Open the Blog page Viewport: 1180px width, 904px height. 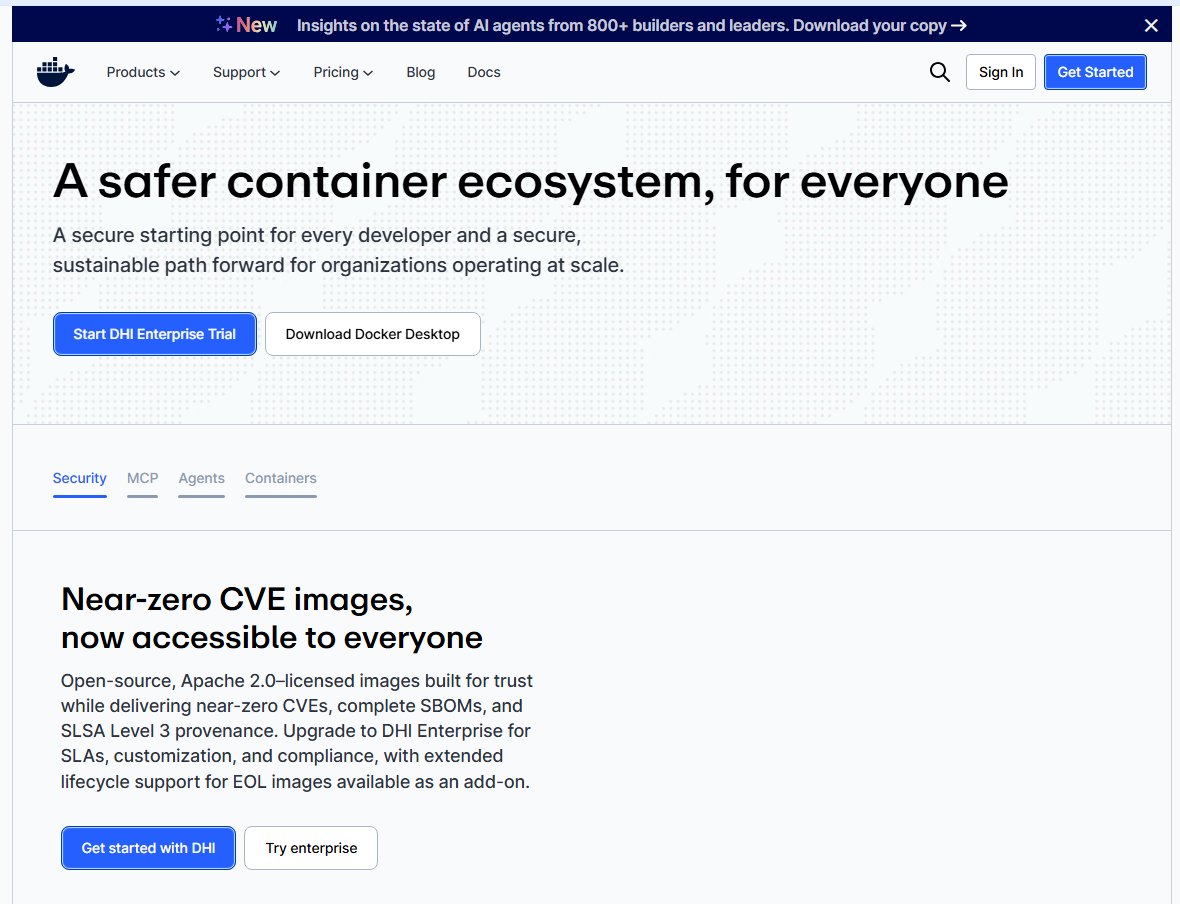(x=421, y=72)
